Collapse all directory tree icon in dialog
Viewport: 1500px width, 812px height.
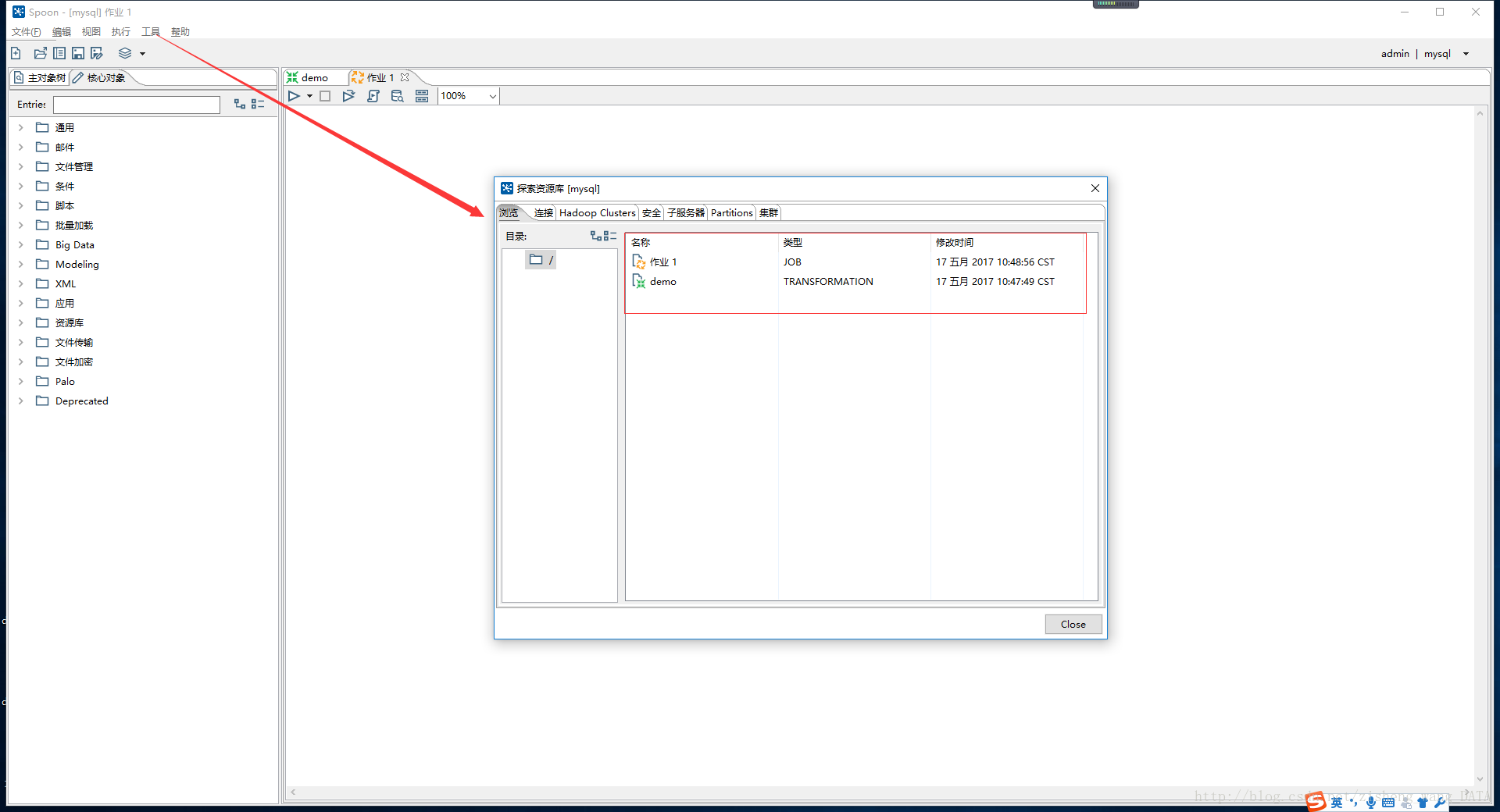point(610,236)
